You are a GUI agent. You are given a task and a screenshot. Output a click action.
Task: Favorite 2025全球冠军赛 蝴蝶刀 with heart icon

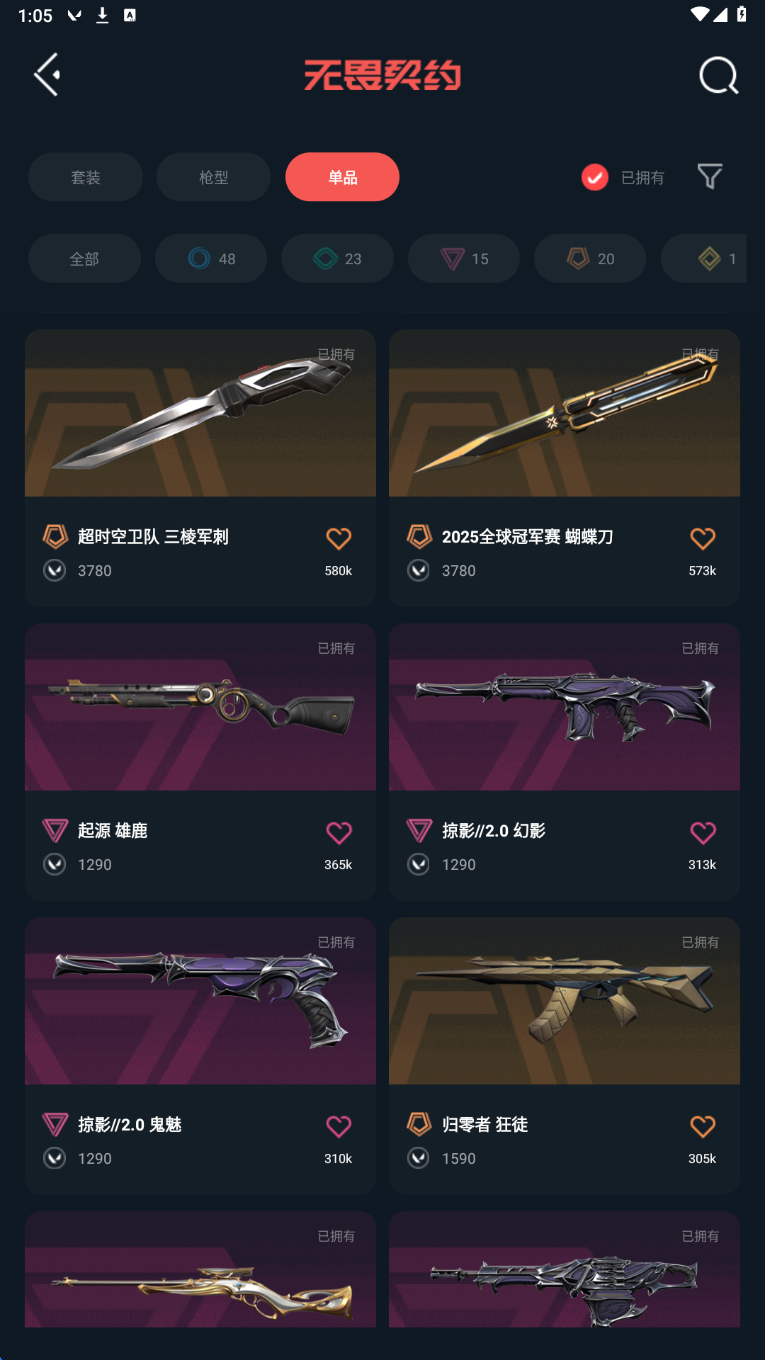(x=703, y=539)
